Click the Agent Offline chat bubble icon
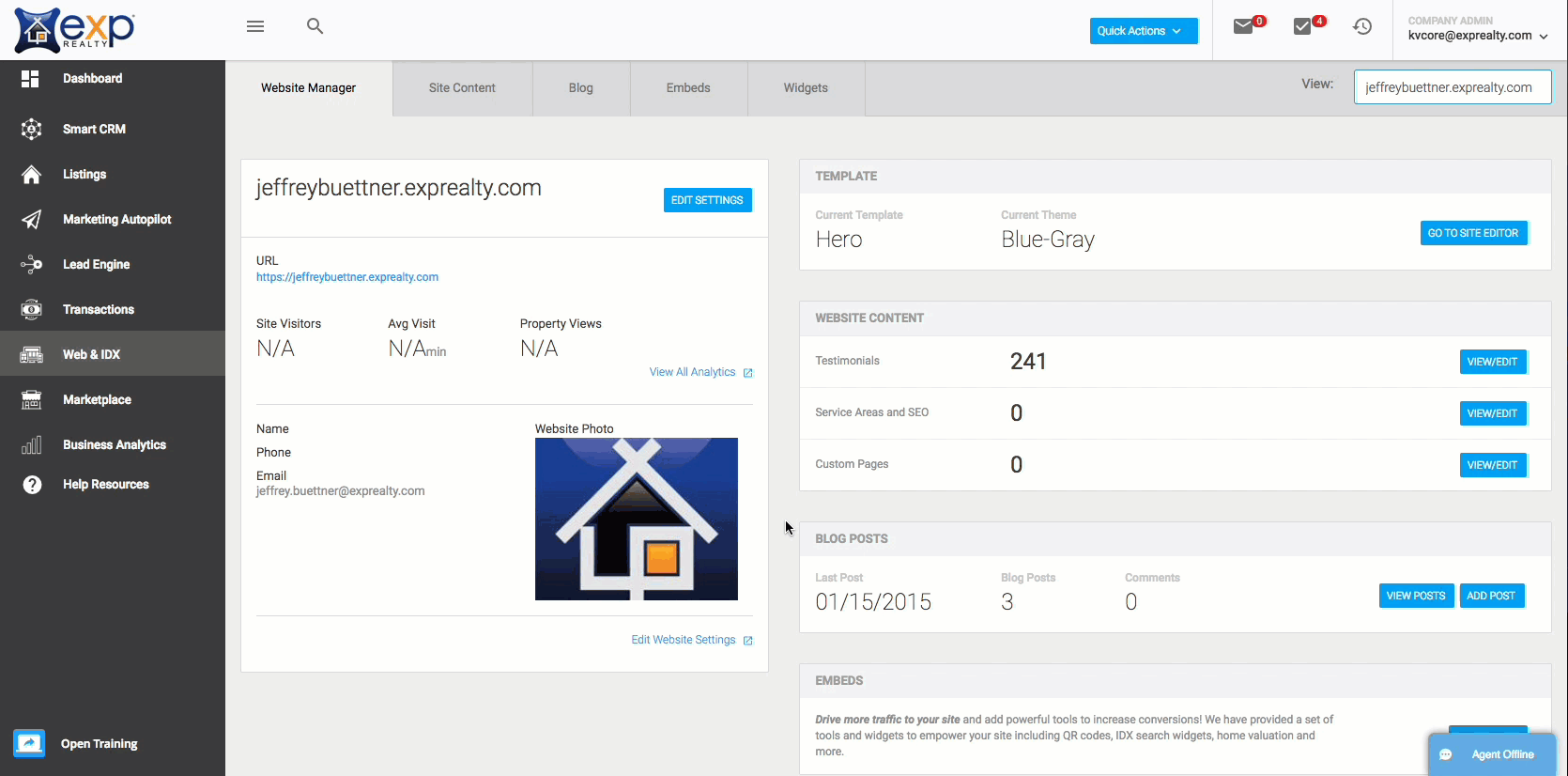The width and height of the screenshot is (1568, 776). tap(1446, 754)
